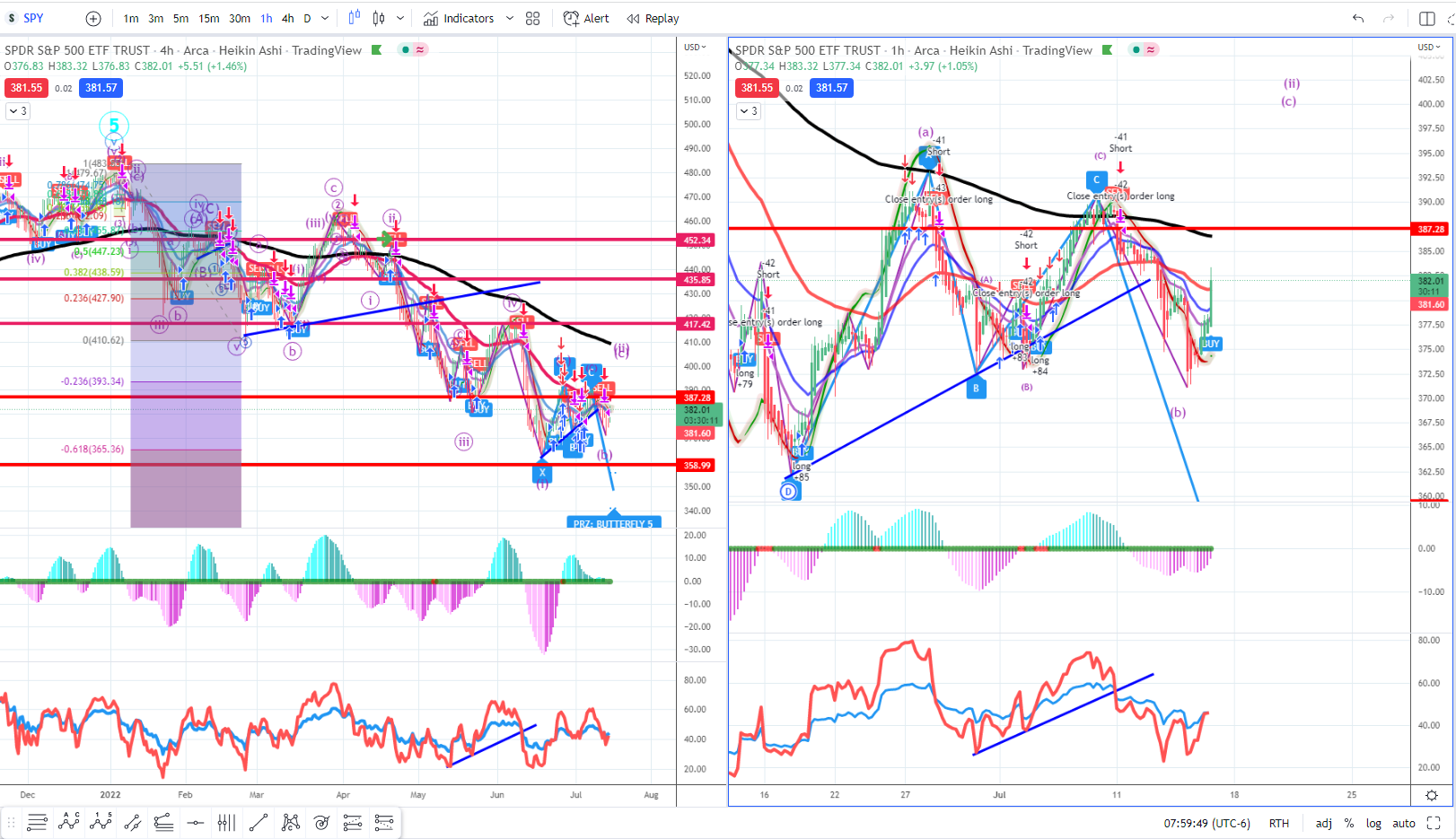This screenshot has width=1456, height=839.
Task: Select the Fib time zone tool
Action: [226, 822]
